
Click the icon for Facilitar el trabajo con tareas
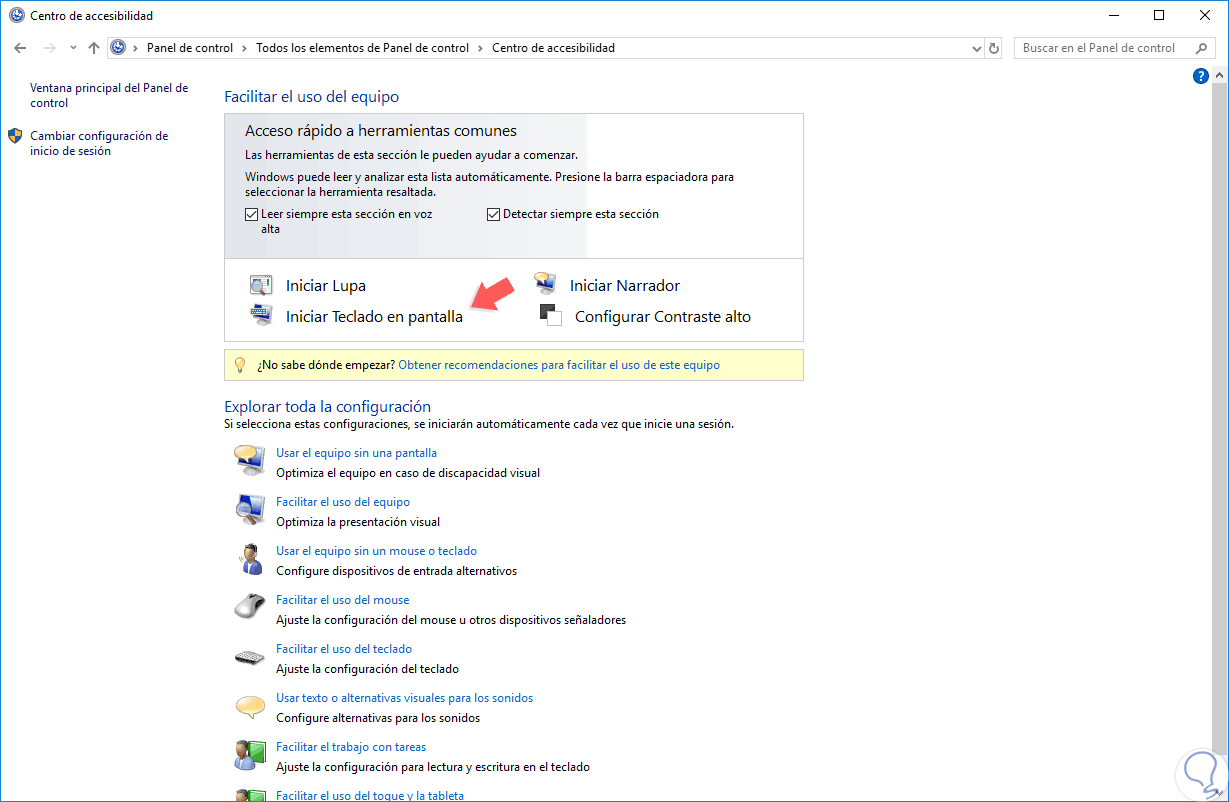click(x=249, y=756)
